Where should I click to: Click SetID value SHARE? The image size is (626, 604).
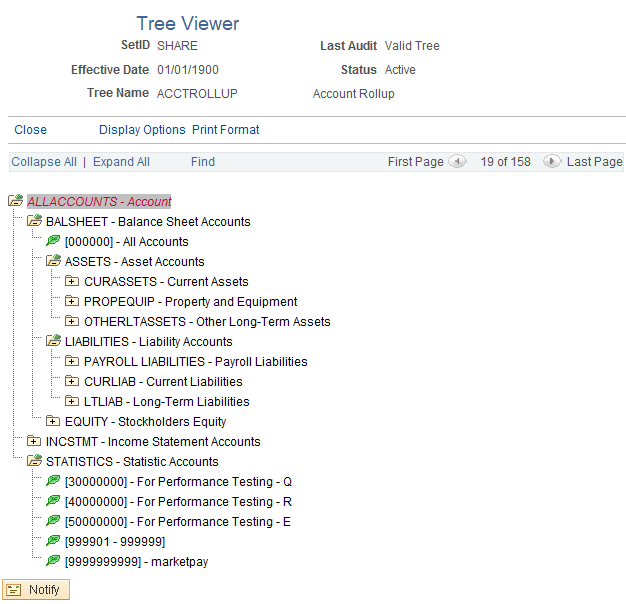pyautogui.click(x=177, y=46)
